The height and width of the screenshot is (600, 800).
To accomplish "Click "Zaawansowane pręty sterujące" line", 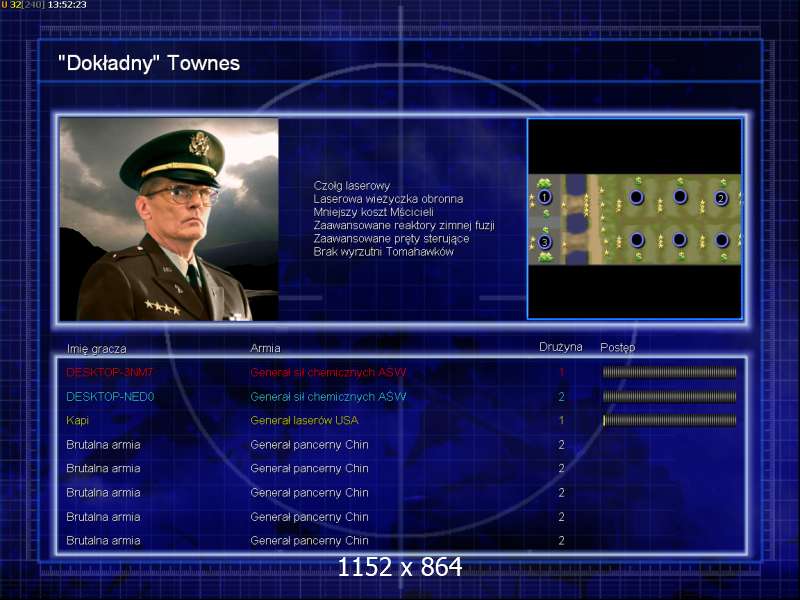I will click(391, 239).
